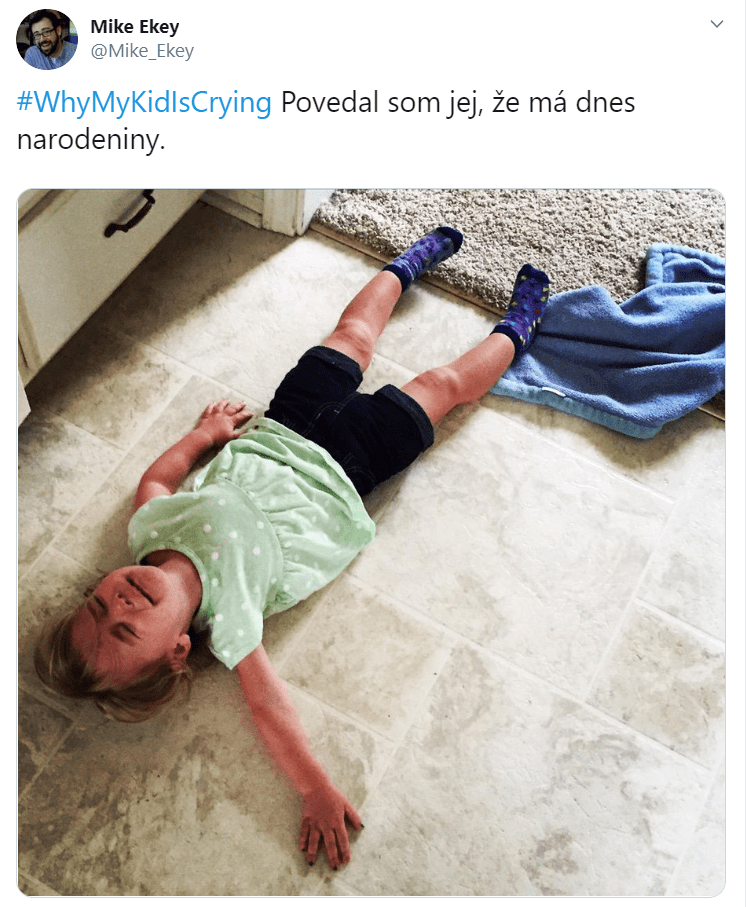The height and width of the screenshot is (907, 746).
Task: Expand the tweet options chevron menu
Action: 717,24
